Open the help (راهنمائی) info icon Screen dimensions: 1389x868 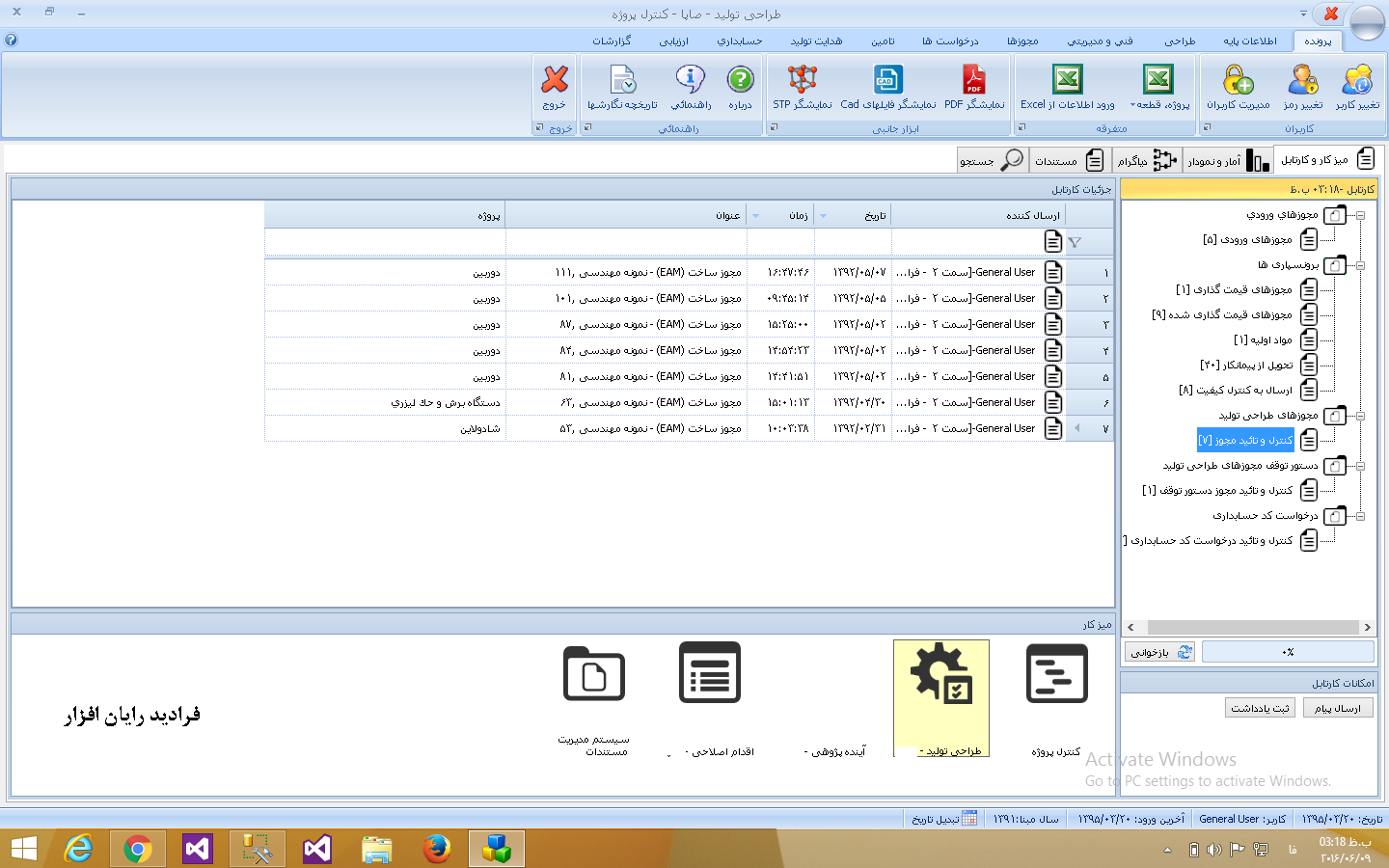(690, 80)
